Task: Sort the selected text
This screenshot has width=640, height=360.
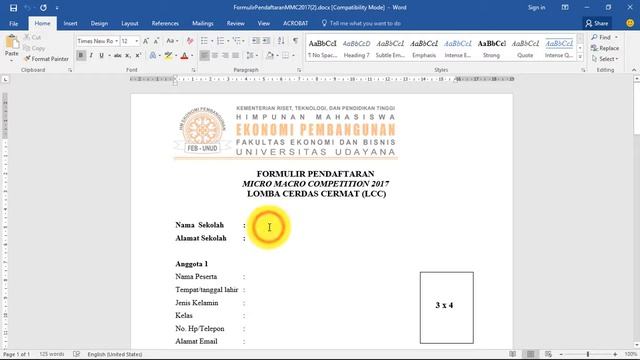Action: click(281, 41)
